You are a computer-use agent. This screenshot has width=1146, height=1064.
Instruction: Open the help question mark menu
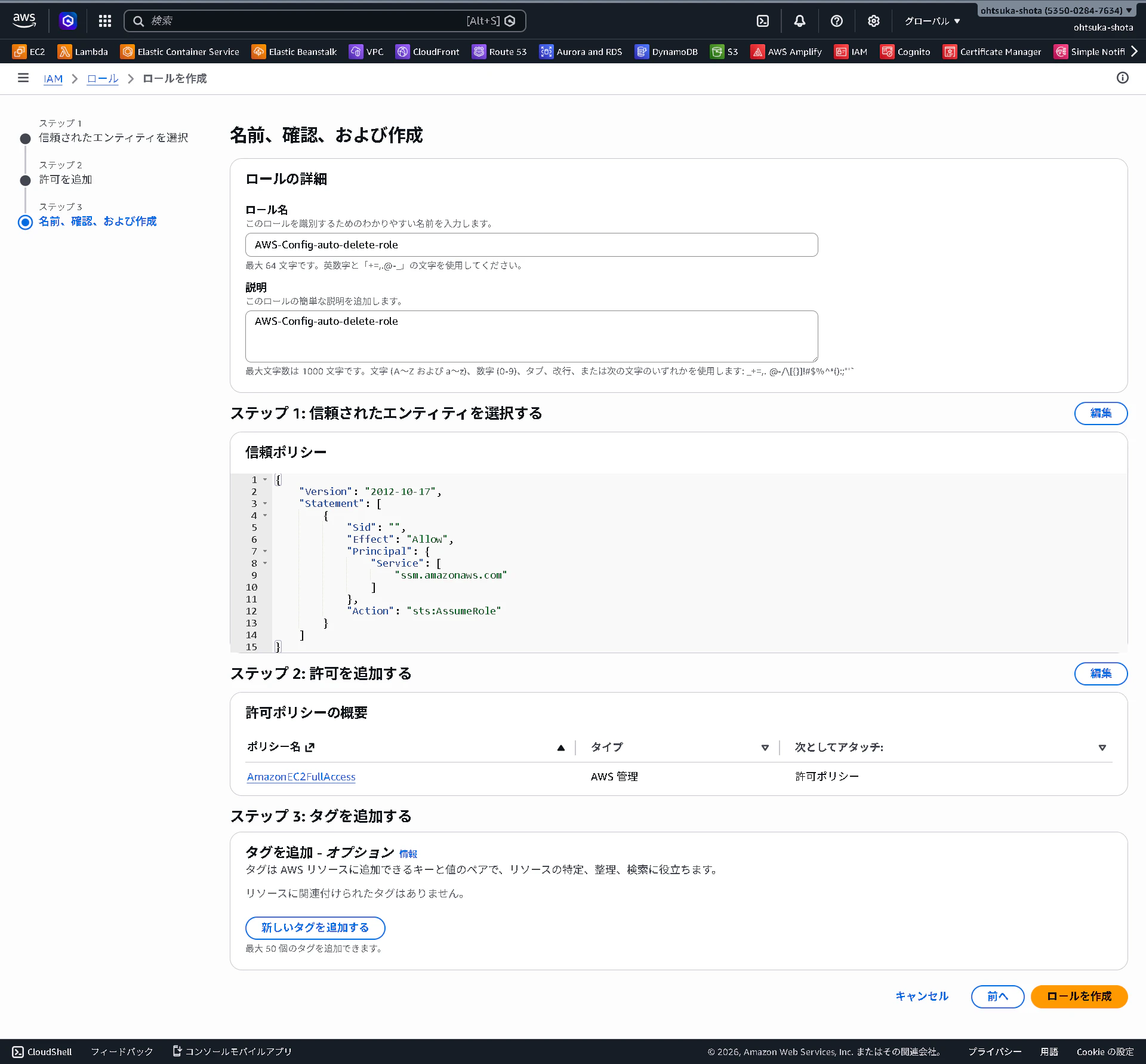pos(837,21)
